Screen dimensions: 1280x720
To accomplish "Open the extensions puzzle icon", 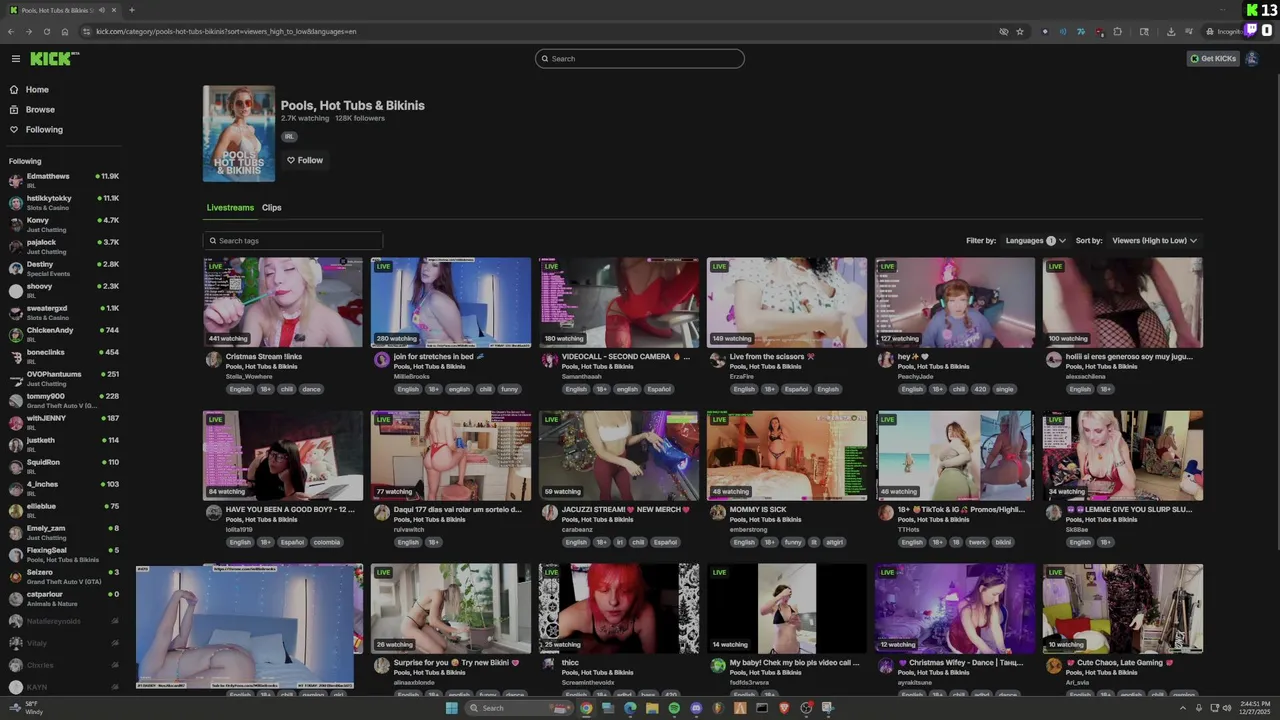I will point(1117,32).
